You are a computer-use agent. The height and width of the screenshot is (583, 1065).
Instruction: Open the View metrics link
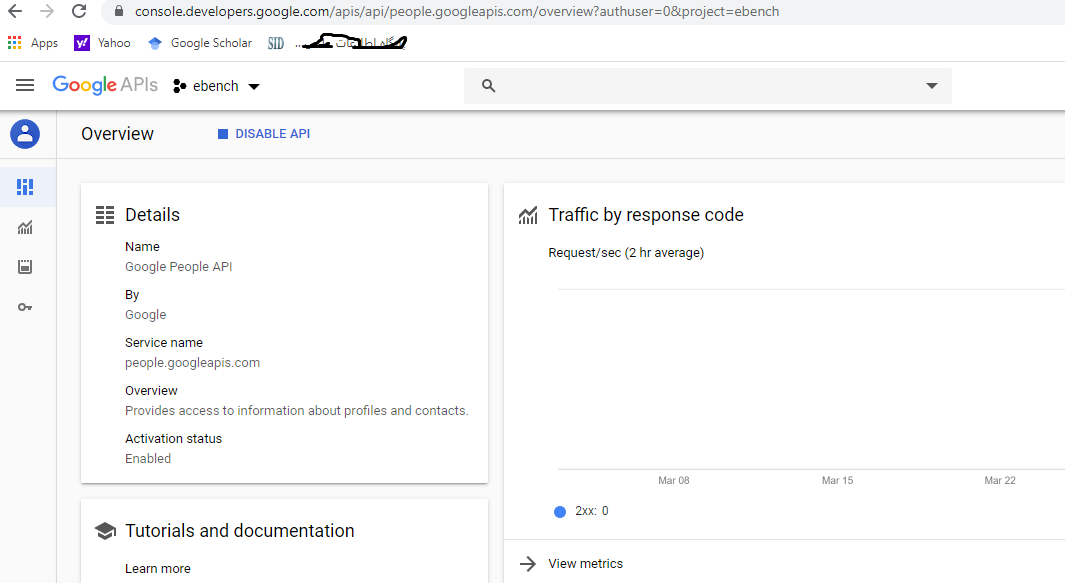click(585, 563)
